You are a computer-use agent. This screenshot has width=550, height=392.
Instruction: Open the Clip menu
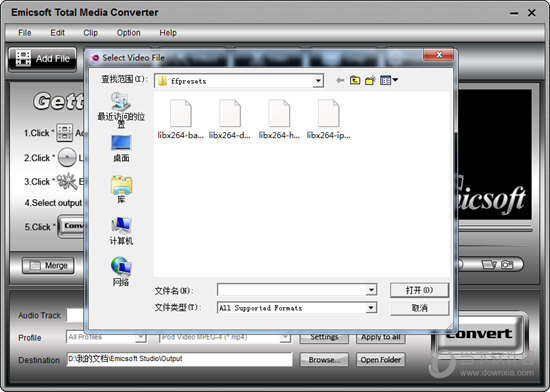(x=90, y=33)
